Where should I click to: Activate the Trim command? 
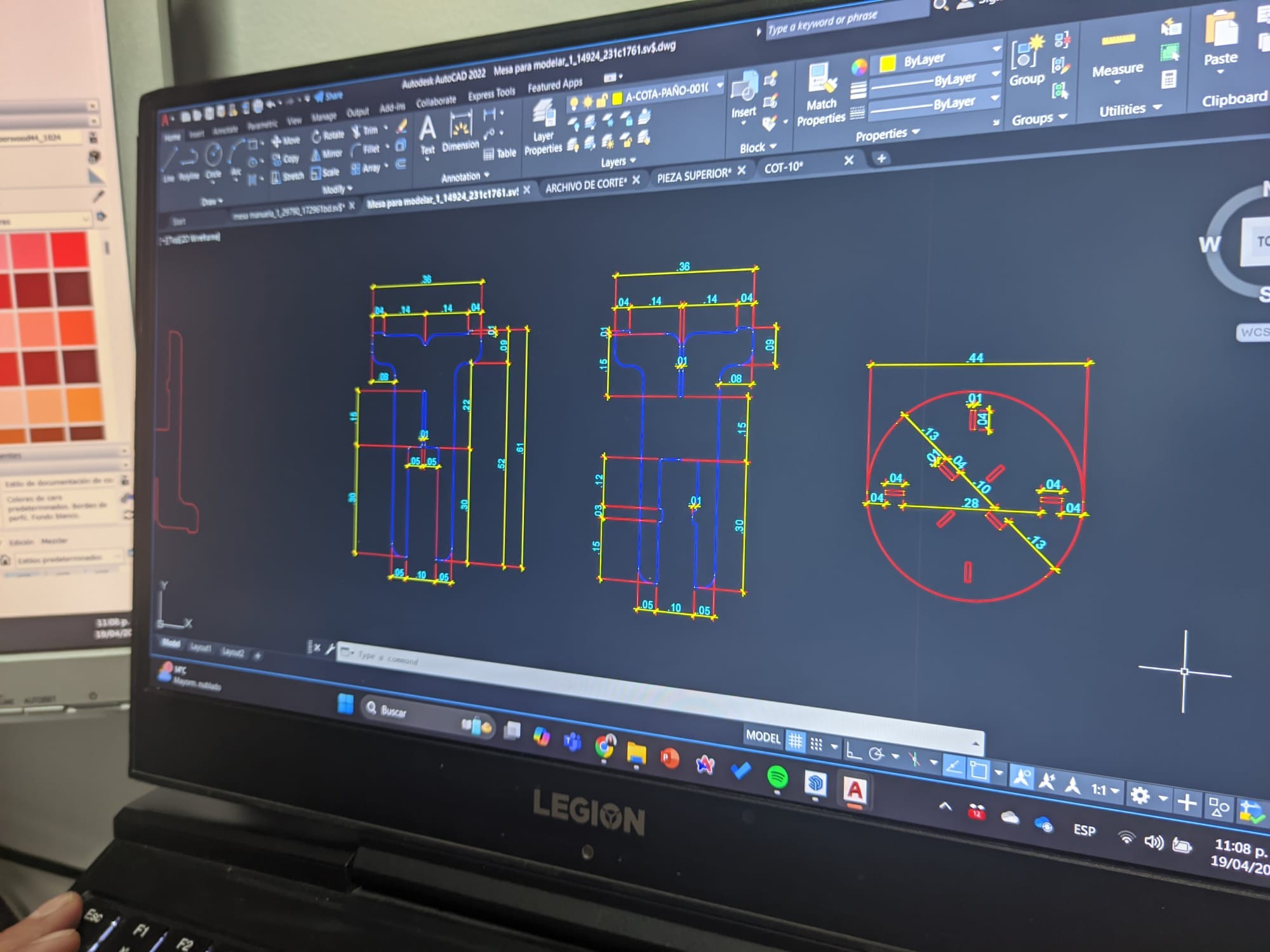pyautogui.click(x=365, y=131)
